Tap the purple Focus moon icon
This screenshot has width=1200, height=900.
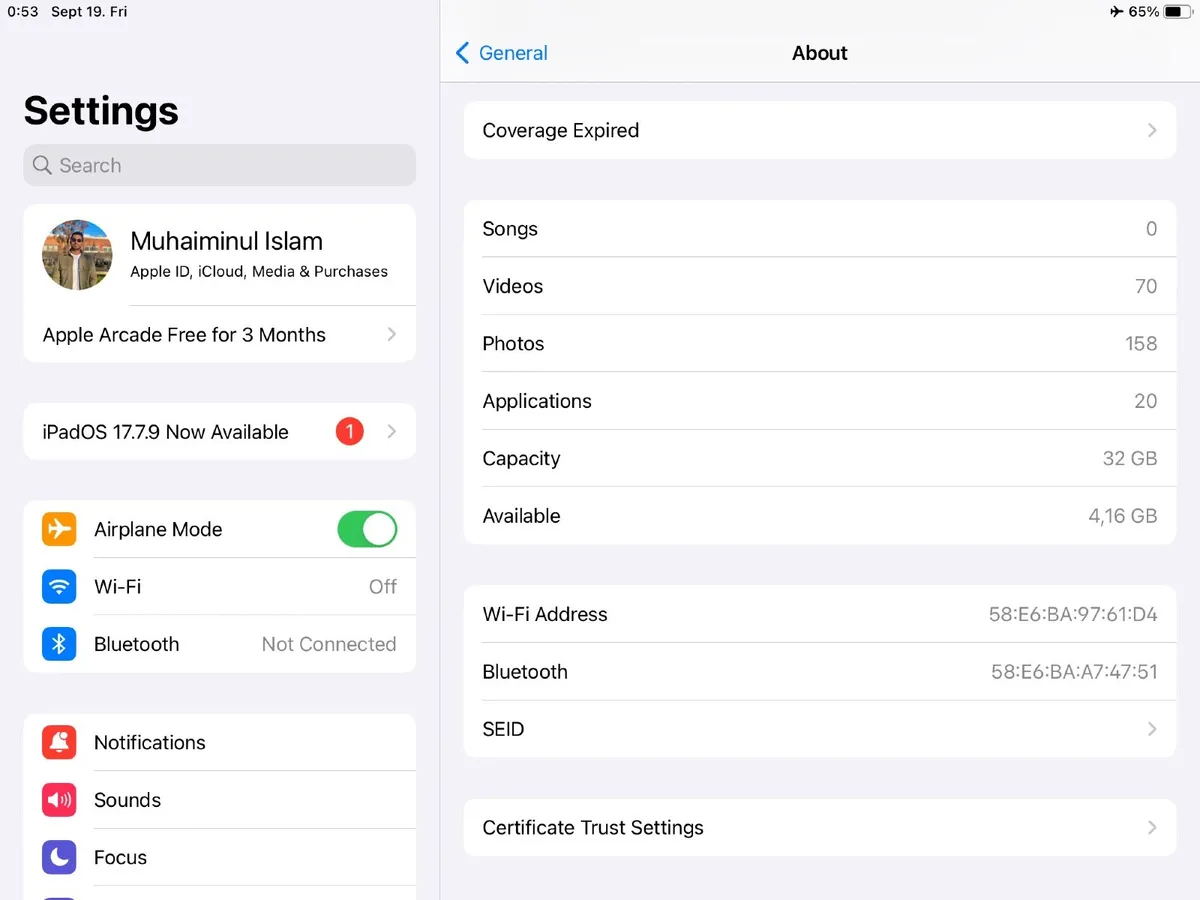pyautogui.click(x=59, y=857)
